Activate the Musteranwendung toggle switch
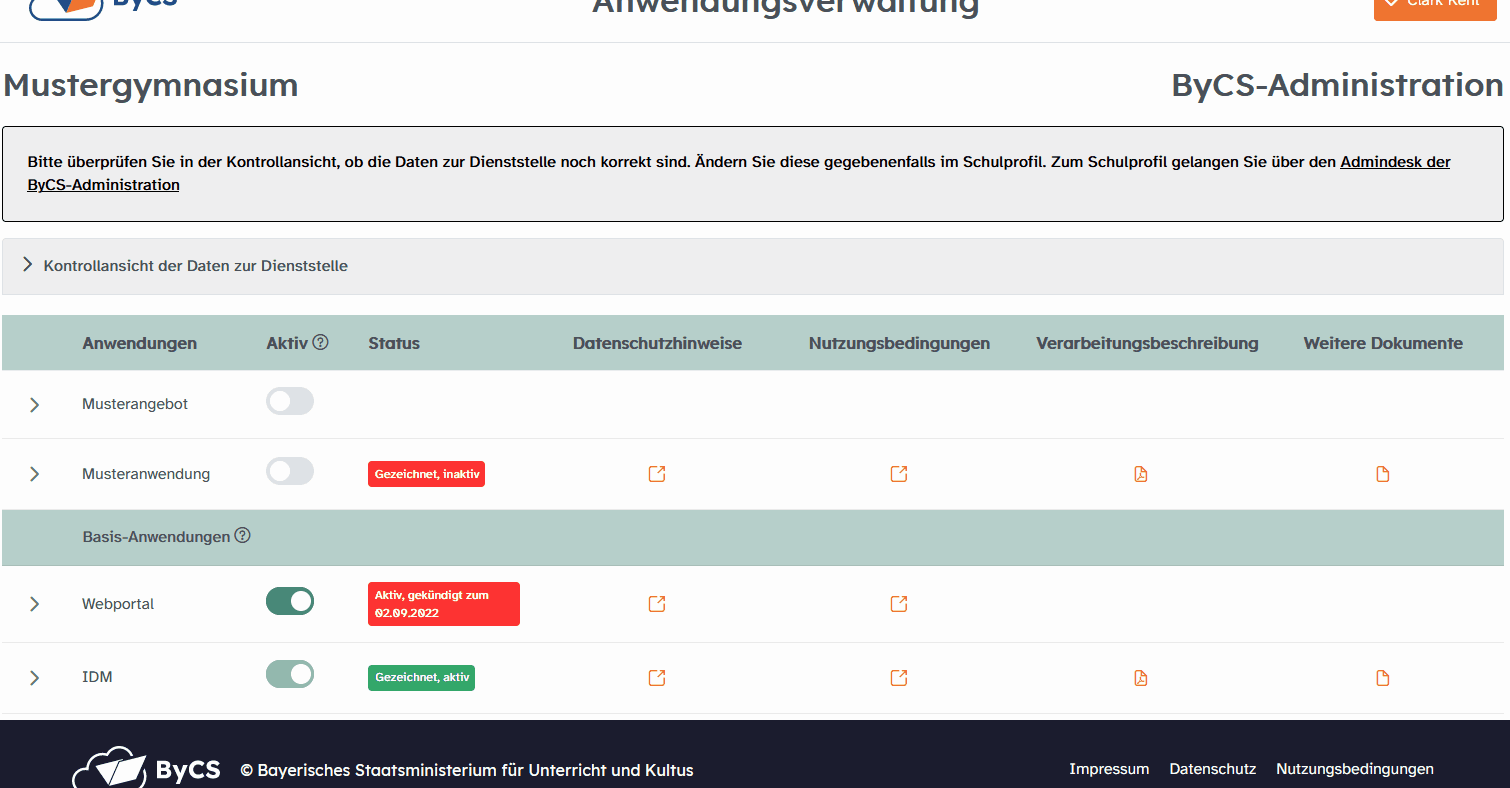Image resolution: width=1510 pixels, height=788 pixels. click(289, 470)
